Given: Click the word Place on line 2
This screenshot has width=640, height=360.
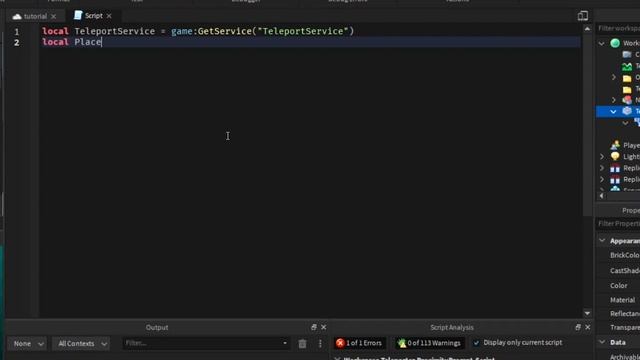Looking at the screenshot, I should [88, 42].
